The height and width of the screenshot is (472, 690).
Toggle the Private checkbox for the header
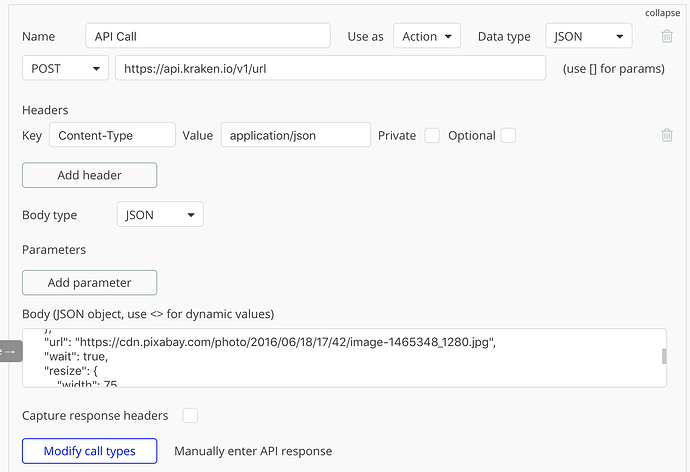click(x=432, y=135)
